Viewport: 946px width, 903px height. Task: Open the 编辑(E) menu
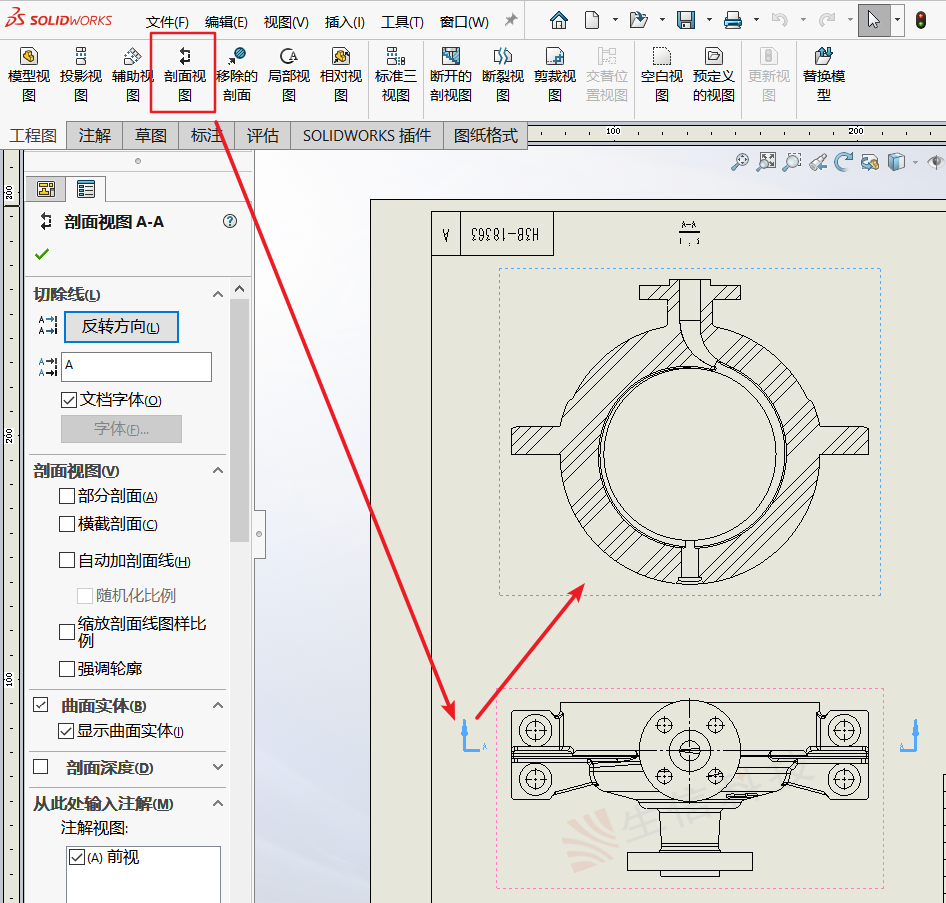(x=226, y=22)
